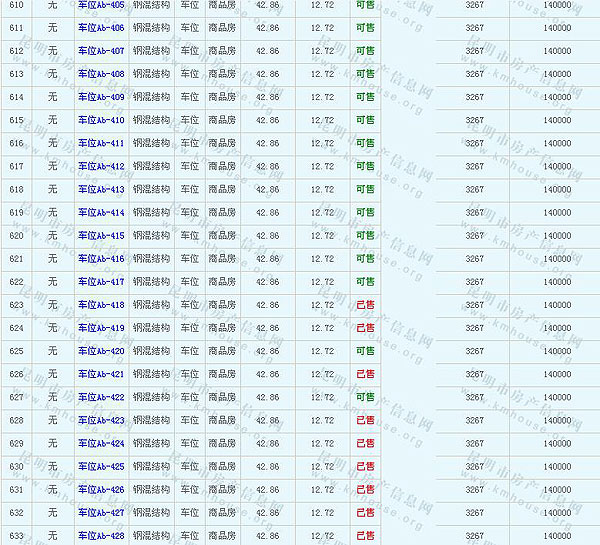Viewport: 600px width, 545px height.
Task: Open the 车位Ab-417 link
Action: [x=101, y=282]
